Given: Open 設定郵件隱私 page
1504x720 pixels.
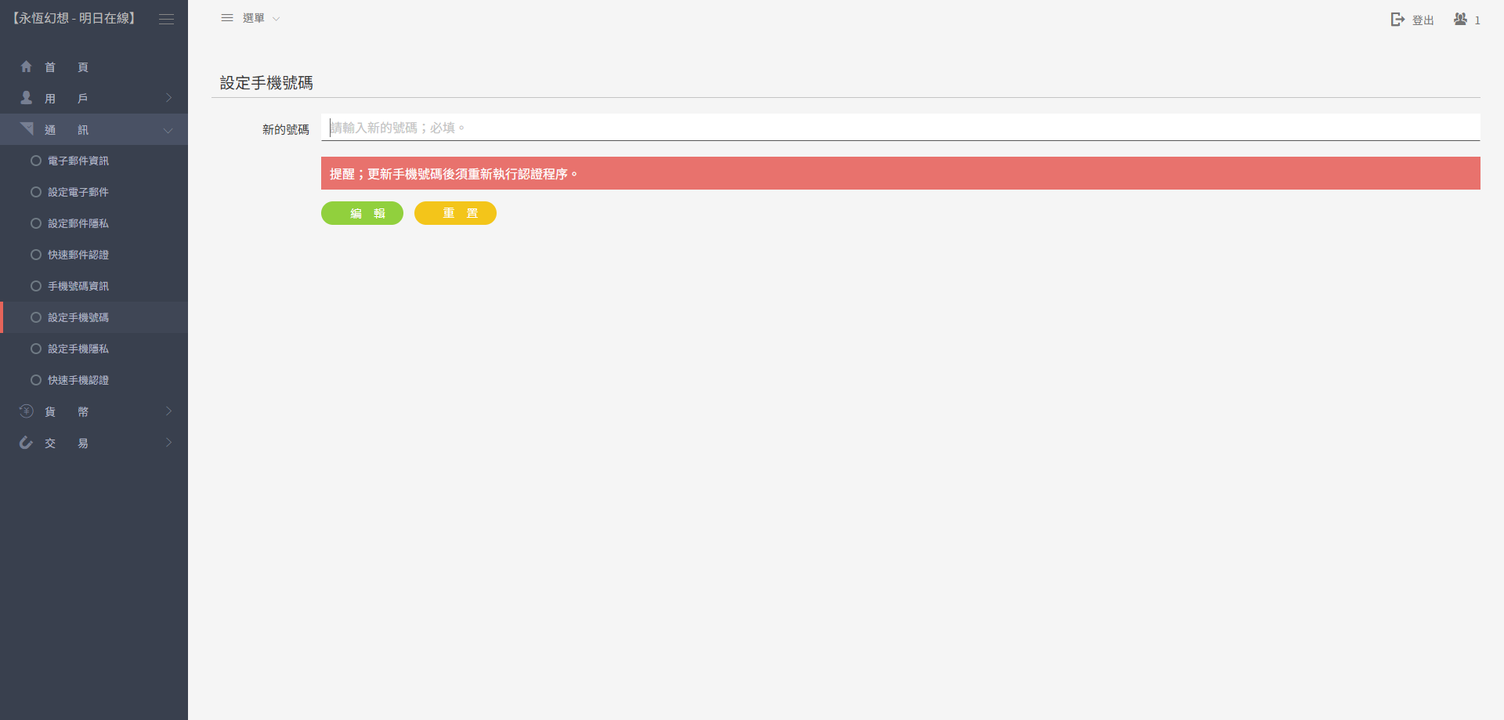Looking at the screenshot, I should pyautogui.click(x=94, y=223).
